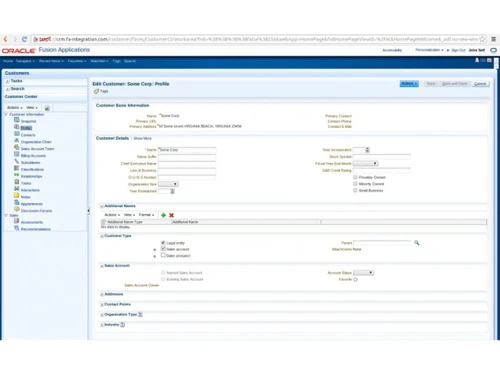This screenshot has height=375, width=500.
Task: Expand the Addresses section
Action: pyautogui.click(x=102, y=294)
